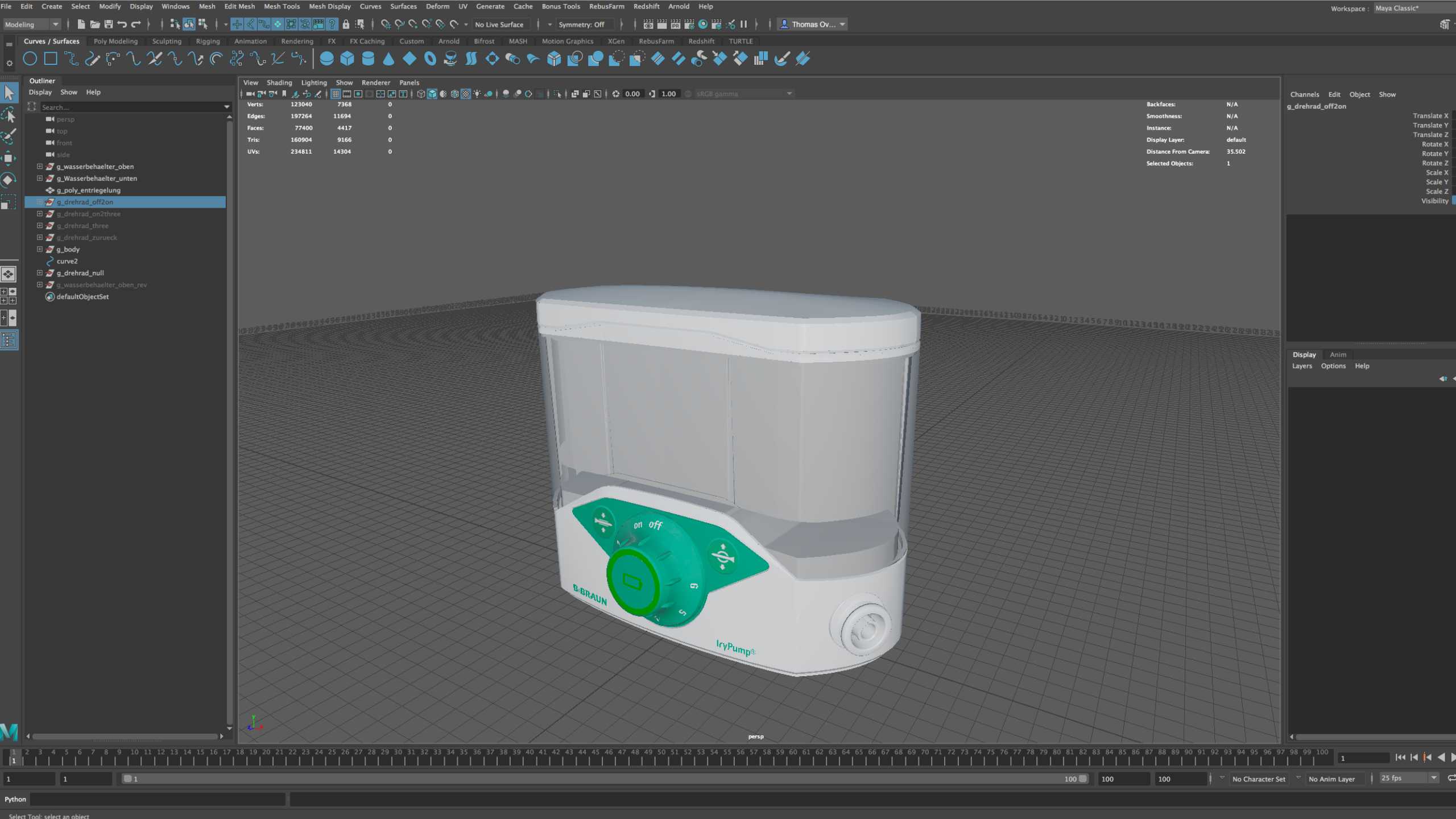This screenshot has height=819, width=1456.
Task: Open the viewport Shading menu
Action: tap(279, 83)
